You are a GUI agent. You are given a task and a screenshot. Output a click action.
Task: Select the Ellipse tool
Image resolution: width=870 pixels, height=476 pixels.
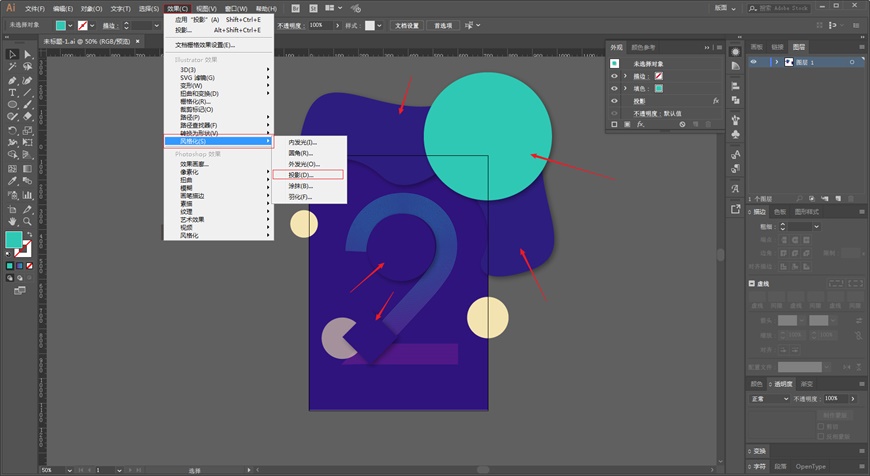(x=12, y=105)
